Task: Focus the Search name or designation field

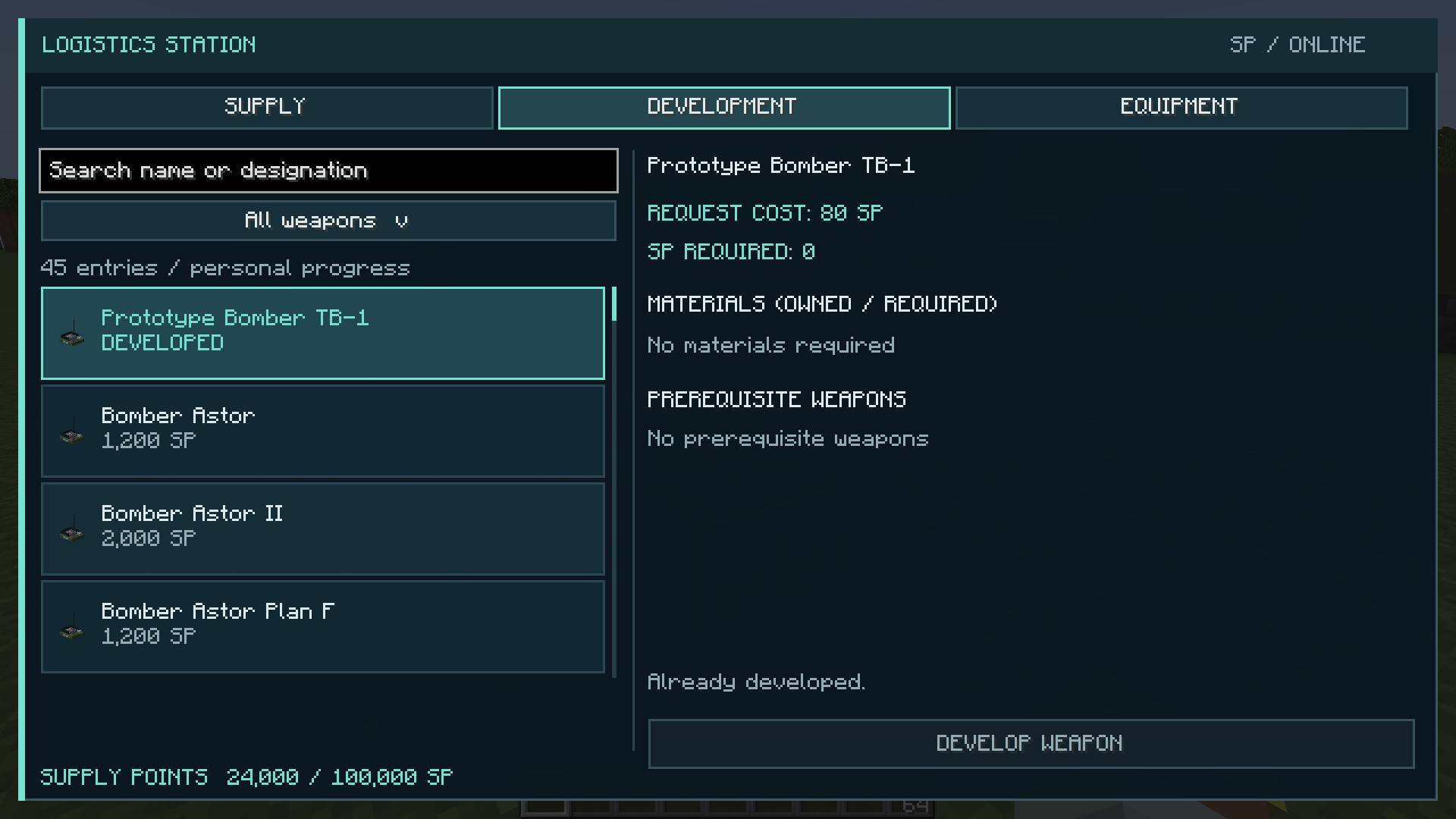Action: click(328, 171)
